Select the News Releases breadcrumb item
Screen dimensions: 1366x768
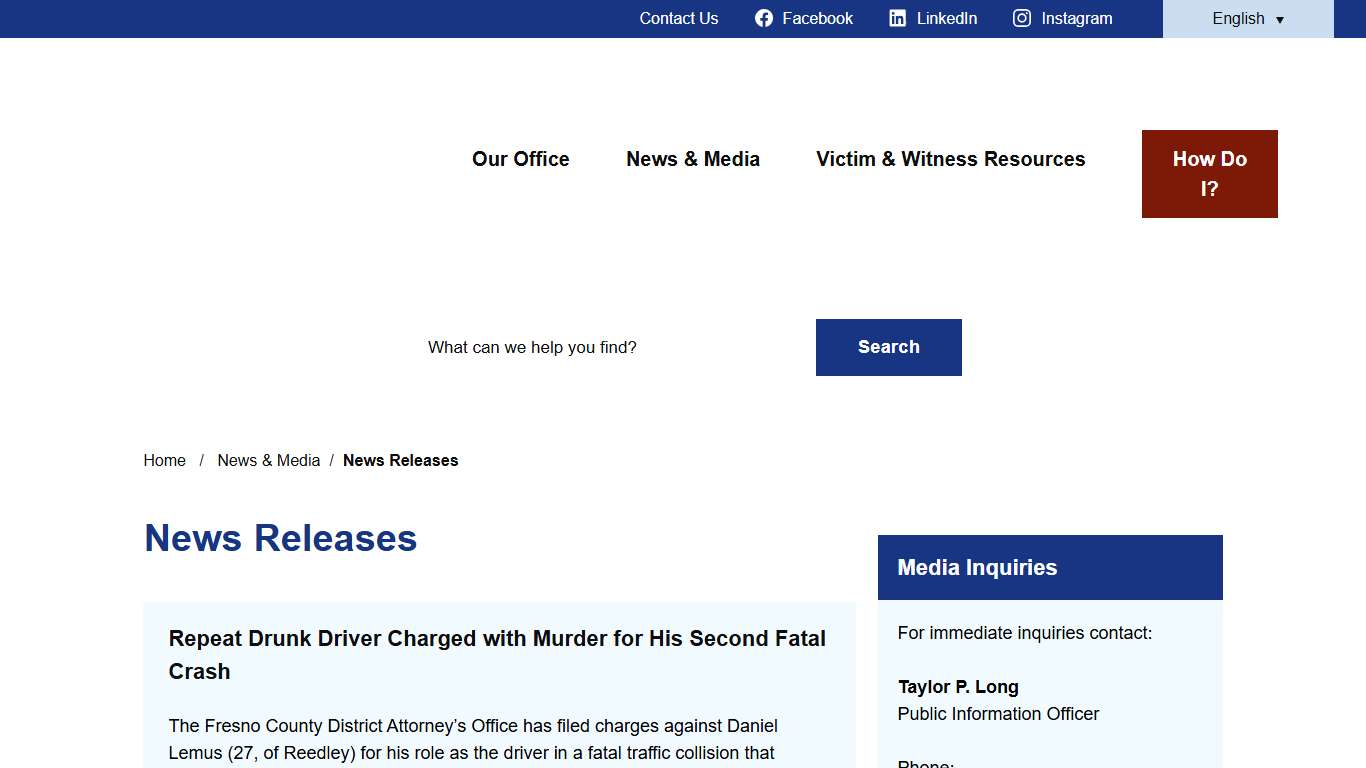point(400,460)
